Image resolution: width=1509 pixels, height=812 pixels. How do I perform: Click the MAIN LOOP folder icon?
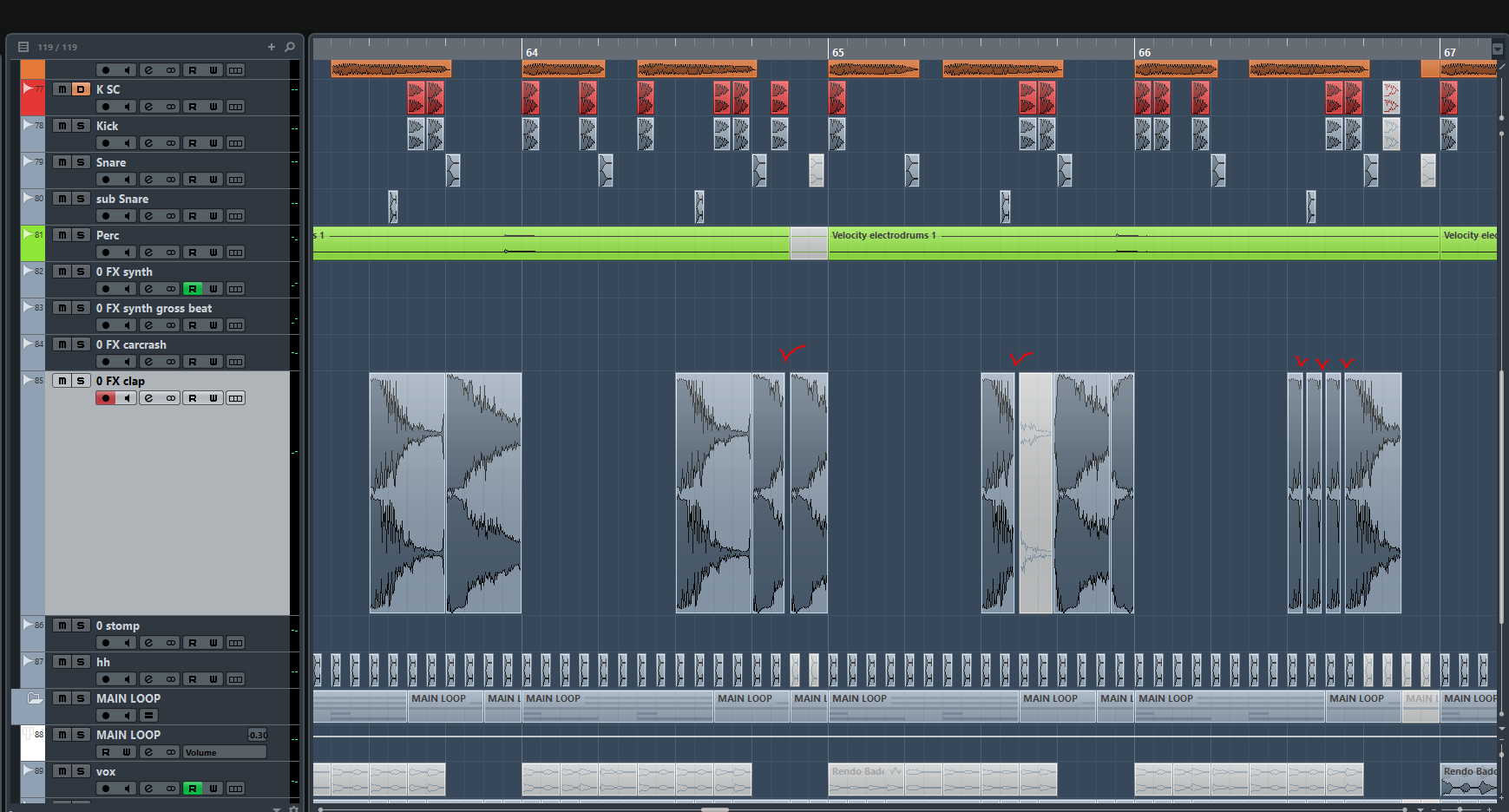[x=35, y=698]
